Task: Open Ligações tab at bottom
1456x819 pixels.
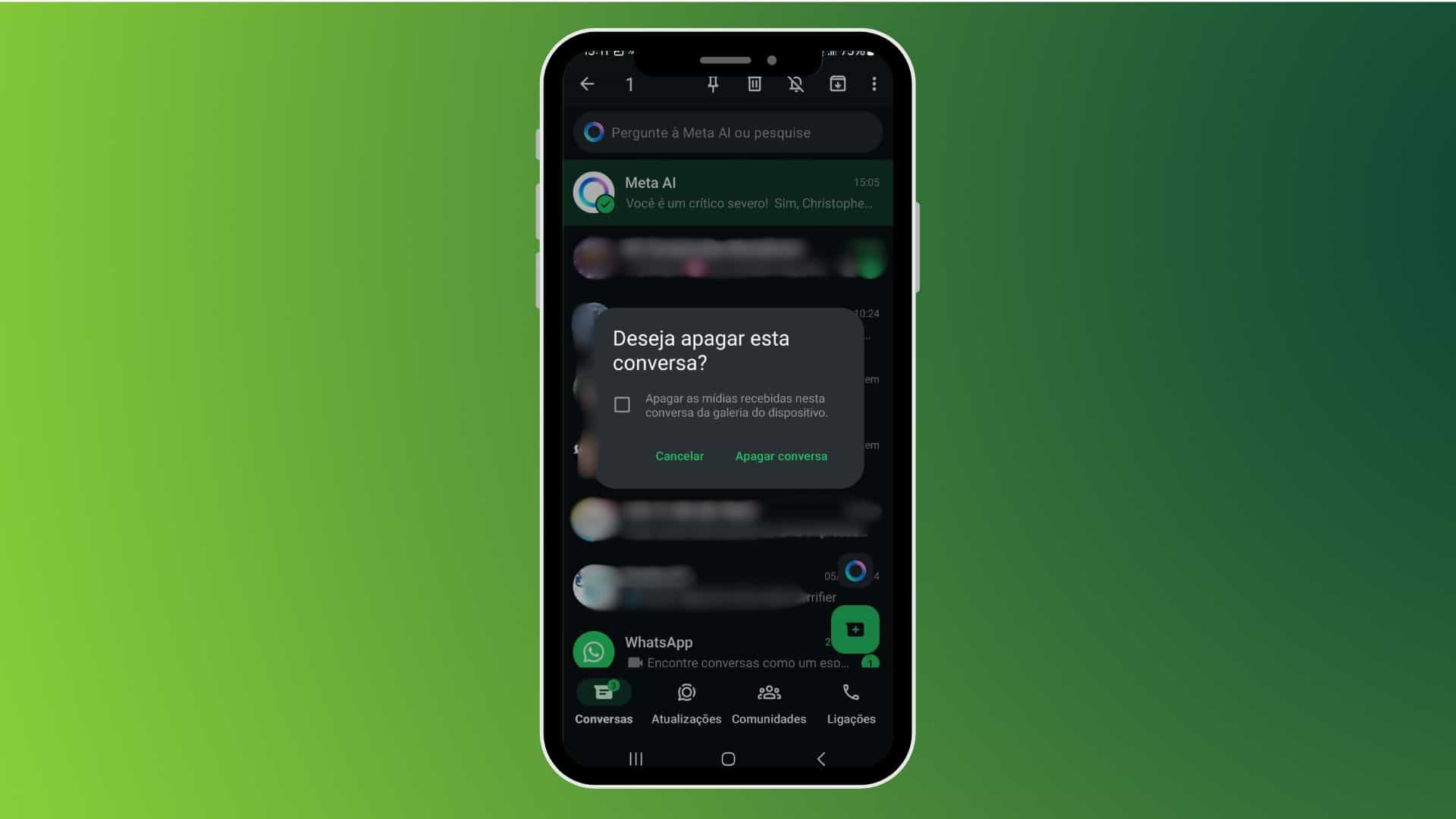Action: click(851, 703)
